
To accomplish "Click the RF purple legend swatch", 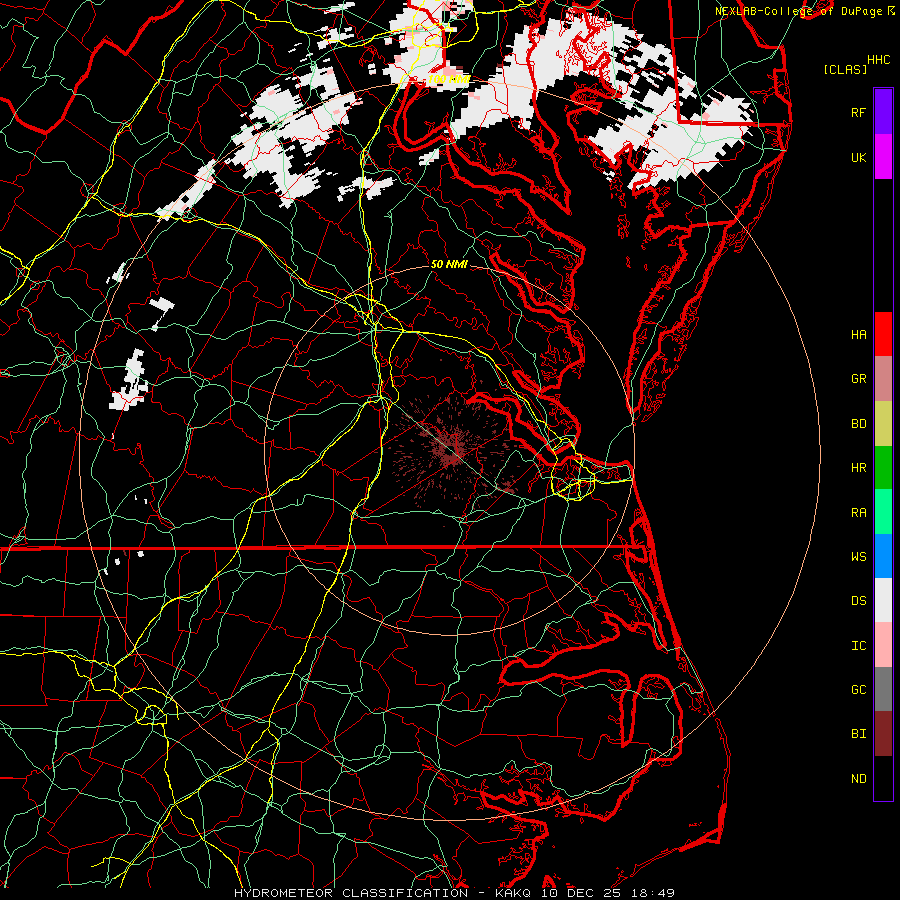I will (x=883, y=112).
